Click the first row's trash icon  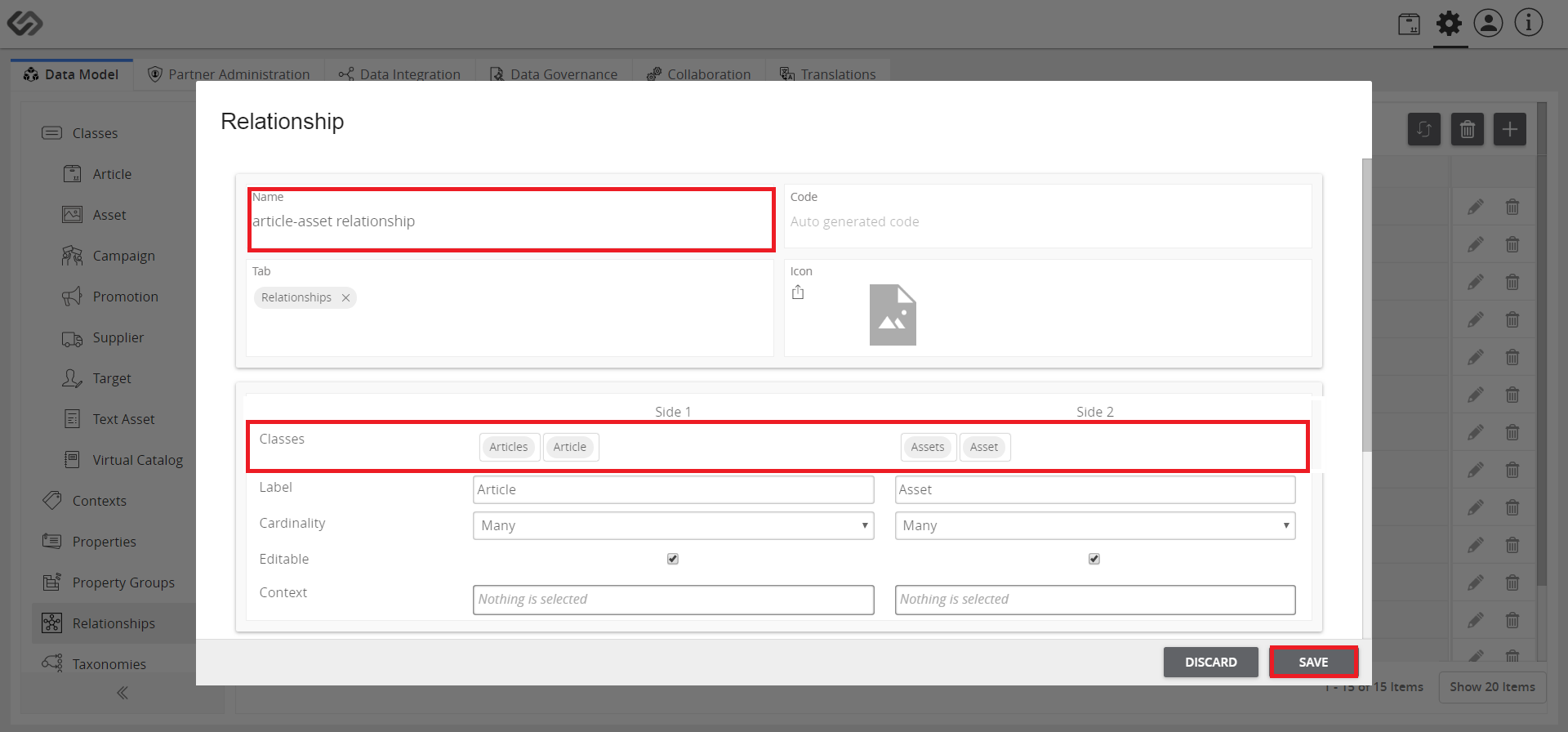[1512, 208]
